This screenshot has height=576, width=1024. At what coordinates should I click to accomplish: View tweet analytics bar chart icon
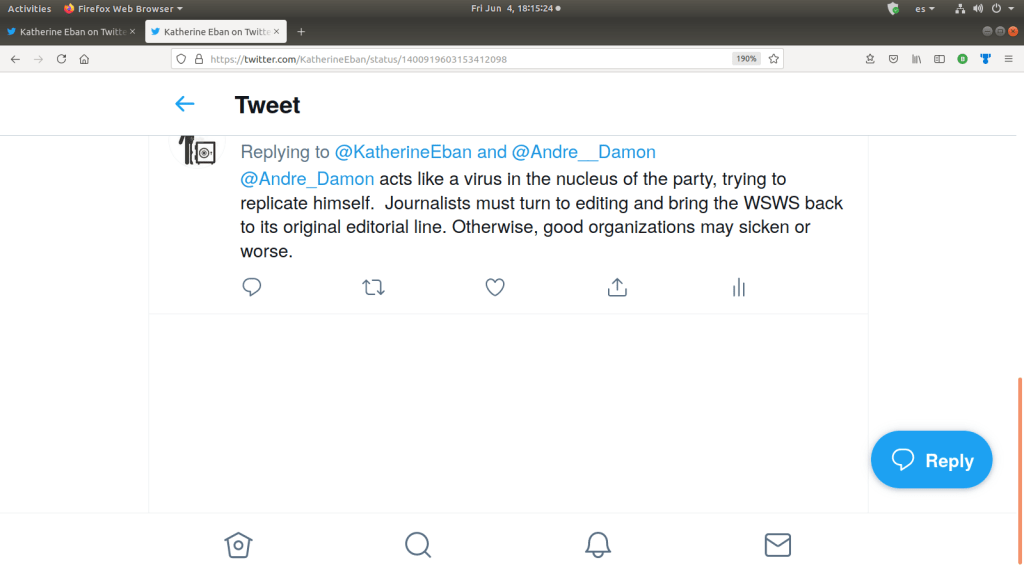pos(739,288)
